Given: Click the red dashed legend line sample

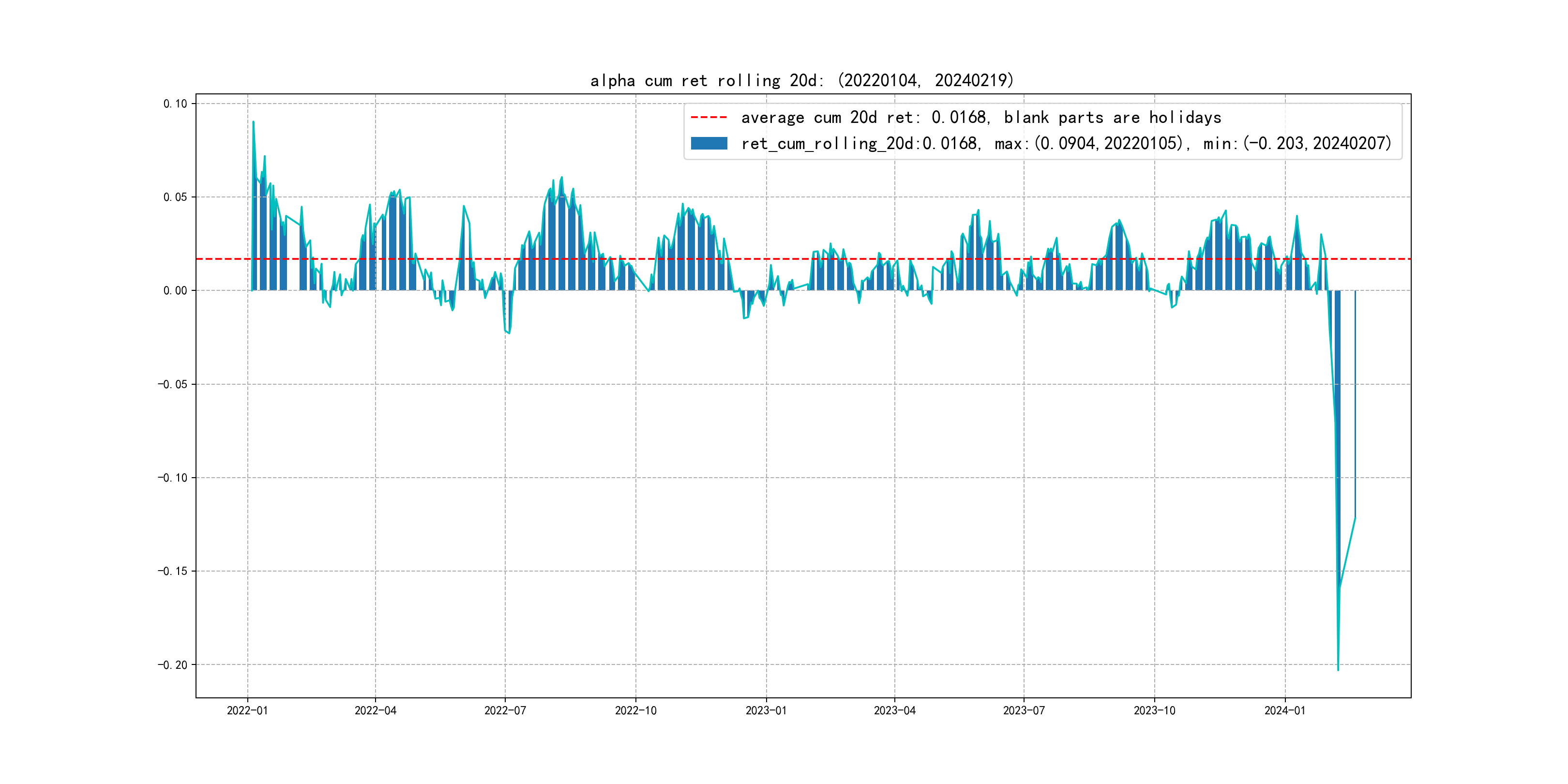Looking at the screenshot, I should click(709, 118).
